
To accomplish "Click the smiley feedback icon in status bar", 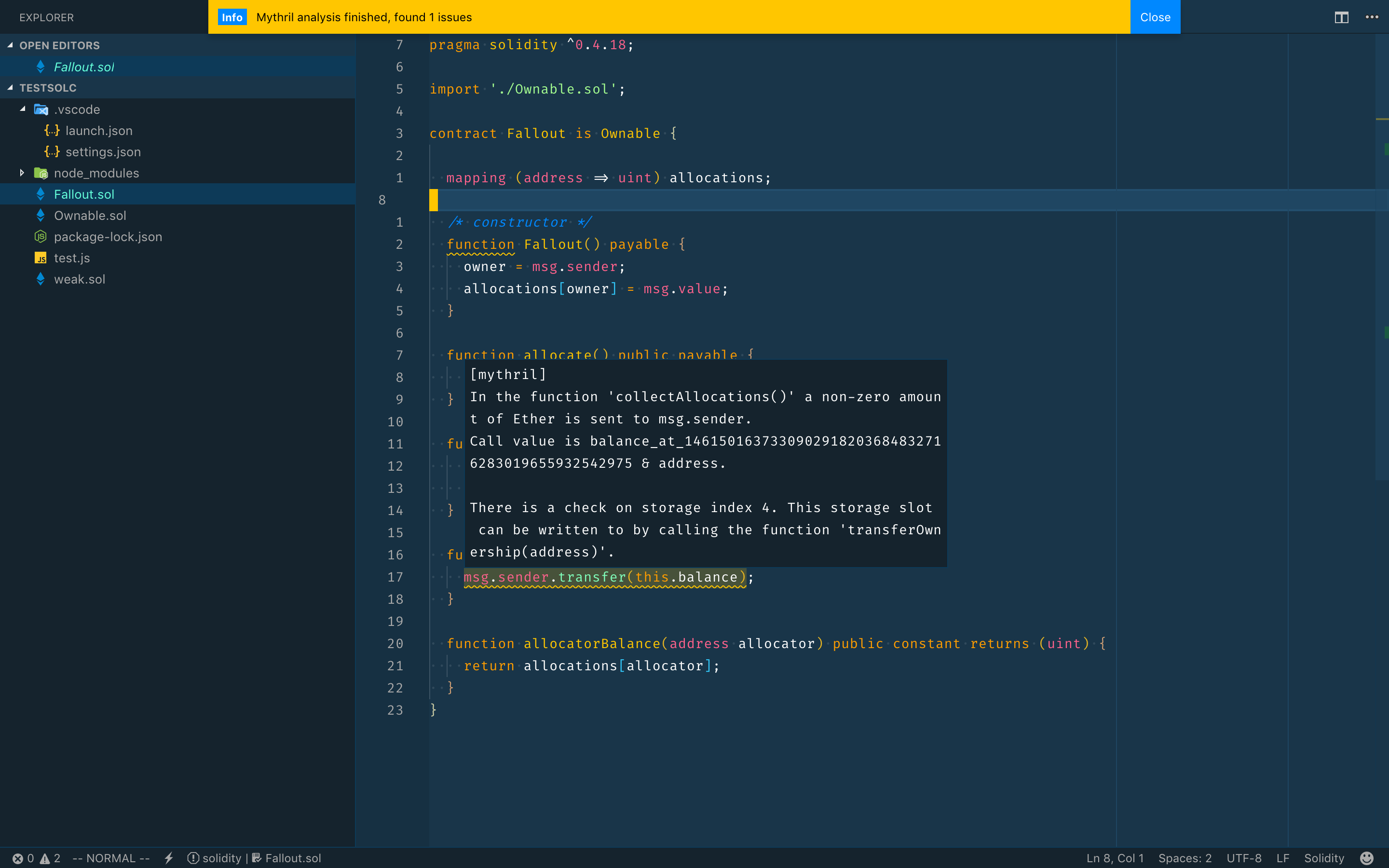I will (1367, 858).
